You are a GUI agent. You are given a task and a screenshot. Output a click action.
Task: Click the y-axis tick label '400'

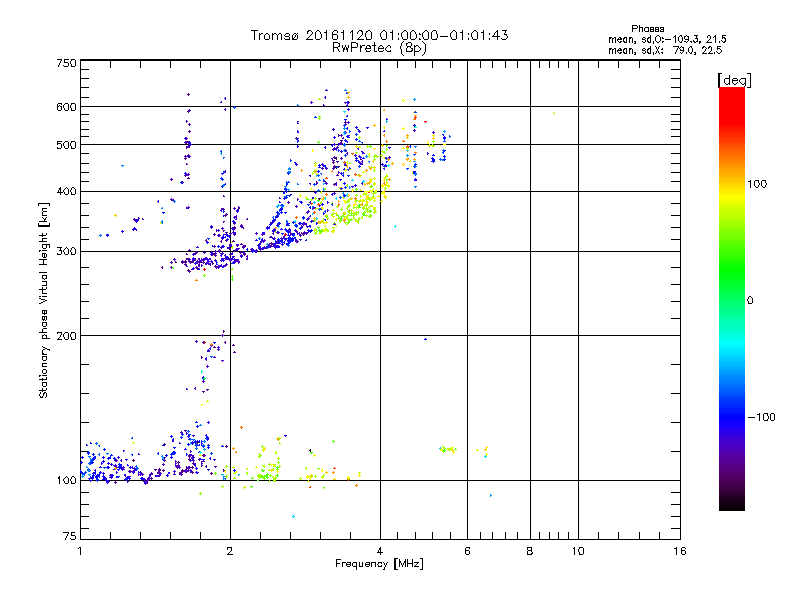66,192
